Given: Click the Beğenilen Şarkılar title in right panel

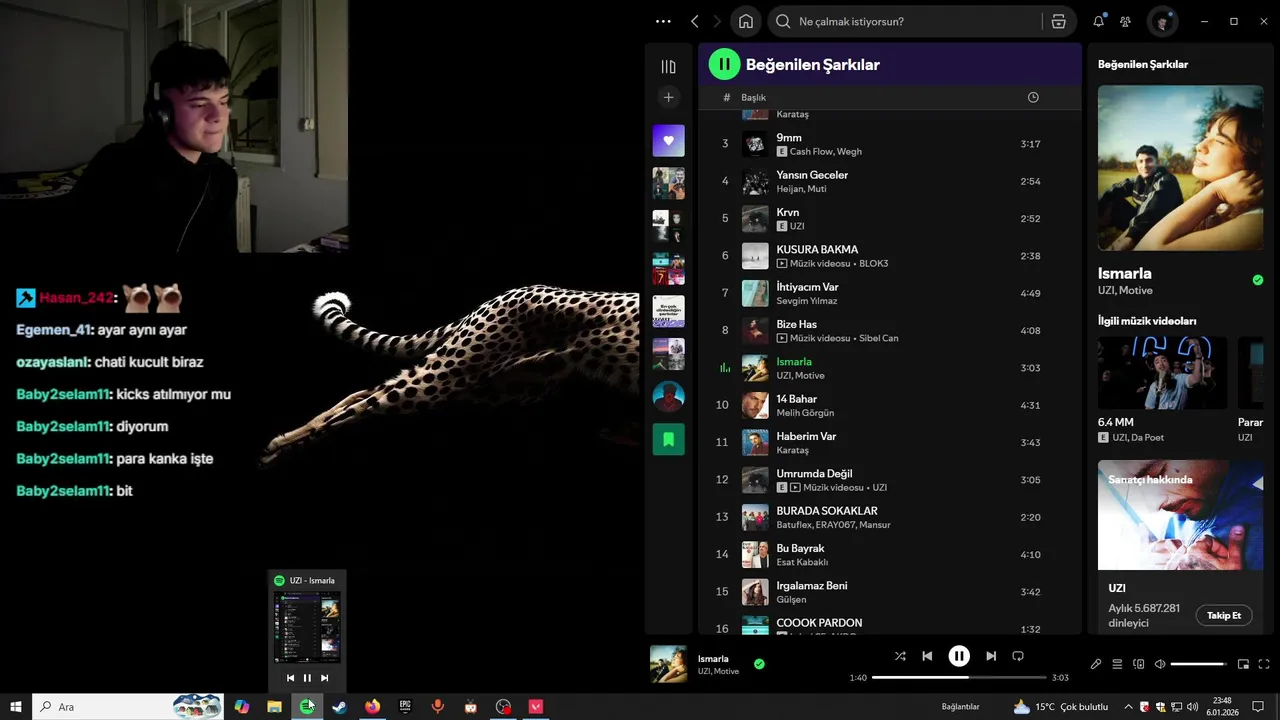Looking at the screenshot, I should pos(1143,64).
